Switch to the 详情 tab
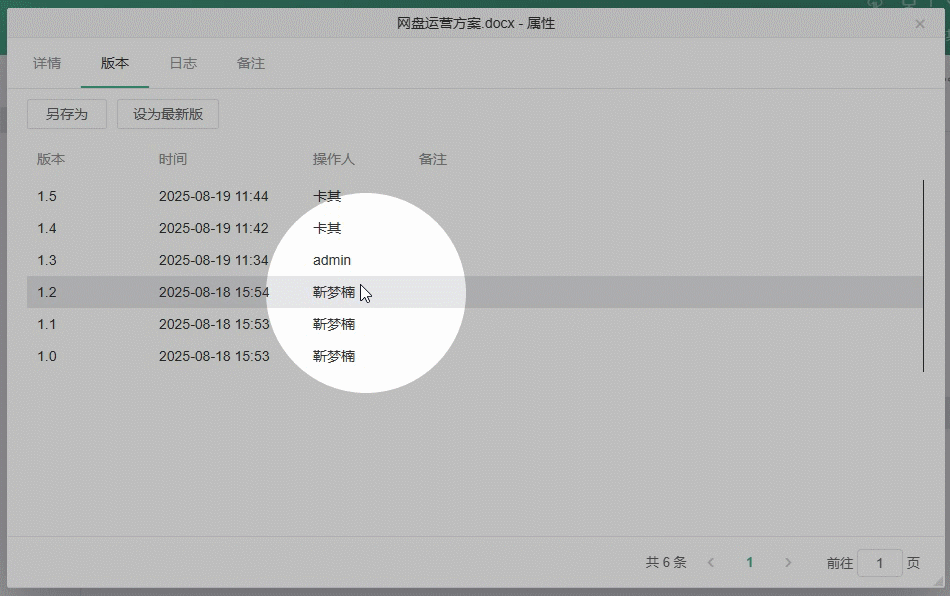950x596 pixels. (46, 63)
